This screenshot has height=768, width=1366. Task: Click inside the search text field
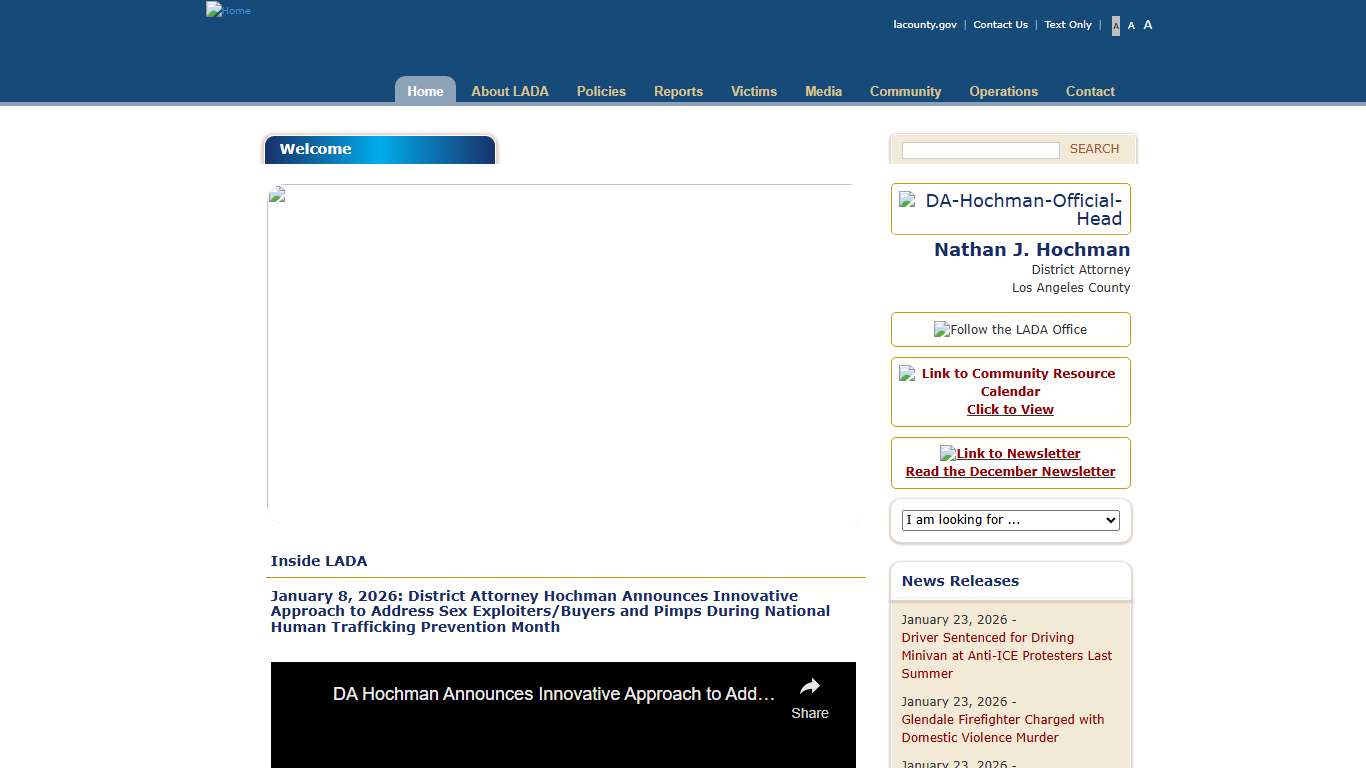(x=979, y=150)
